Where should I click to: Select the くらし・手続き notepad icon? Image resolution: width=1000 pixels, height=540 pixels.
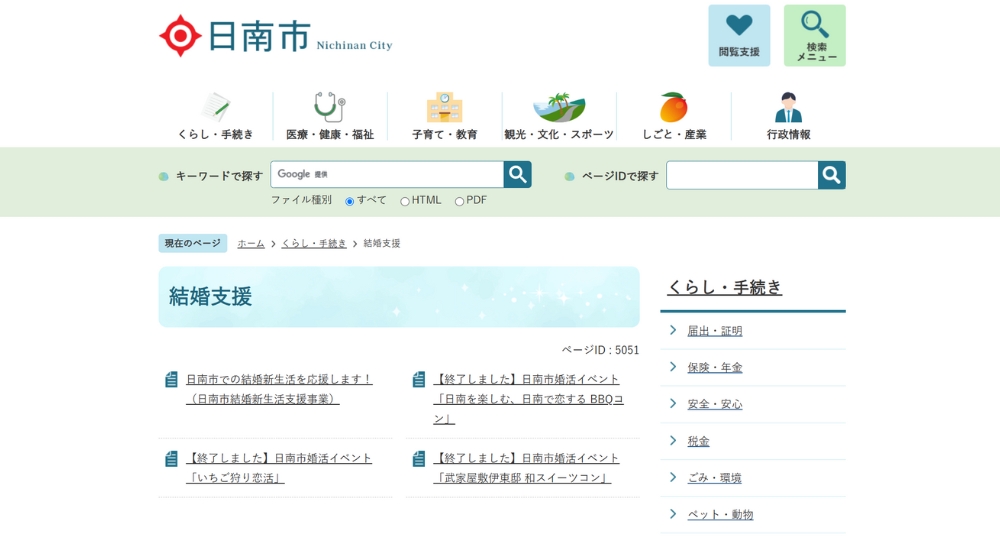point(215,108)
